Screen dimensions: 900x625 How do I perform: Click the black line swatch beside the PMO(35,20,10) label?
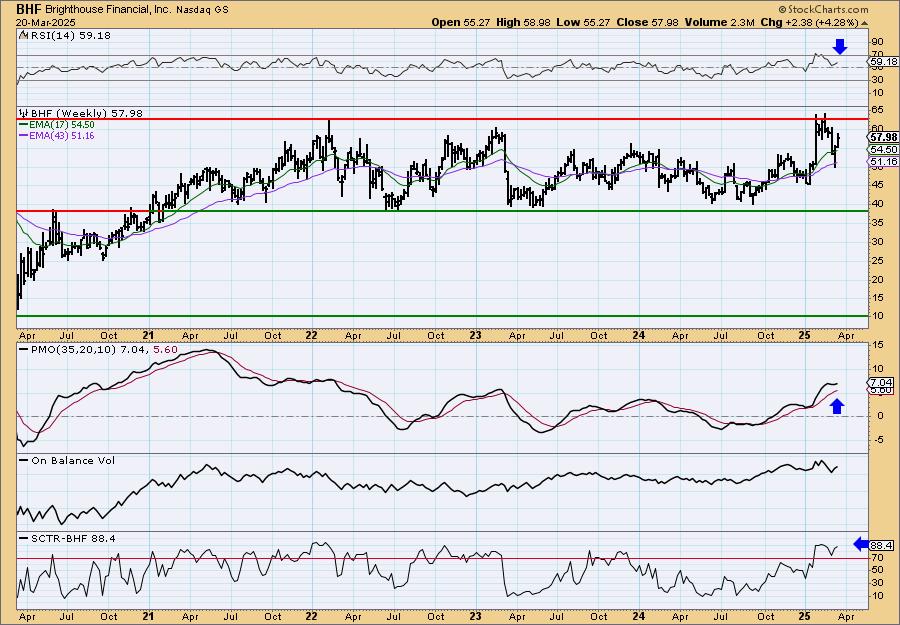[x=23, y=350]
